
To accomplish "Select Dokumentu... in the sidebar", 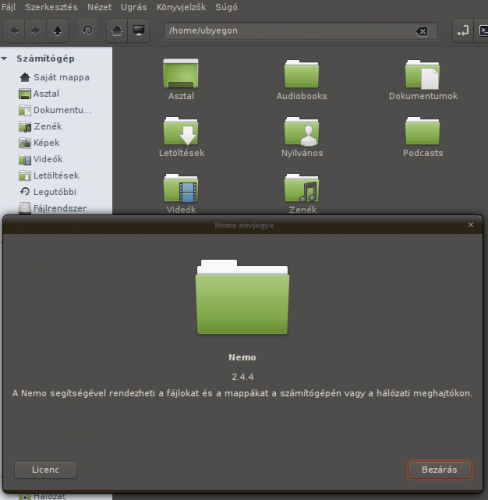I will pos(56,110).
